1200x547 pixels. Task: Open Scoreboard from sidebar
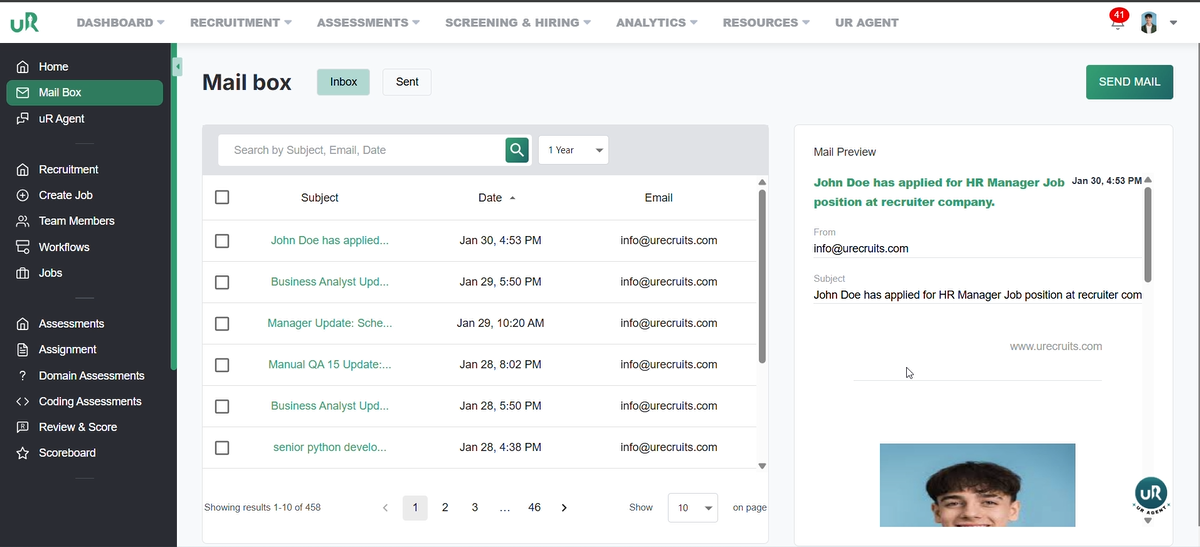(x=67, y=453)
